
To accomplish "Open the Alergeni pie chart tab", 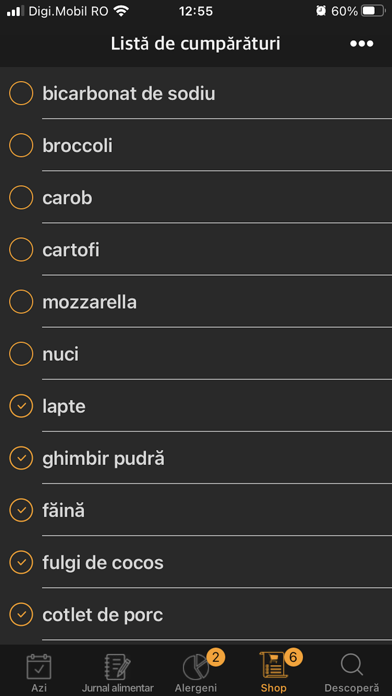I will point(196,672).
